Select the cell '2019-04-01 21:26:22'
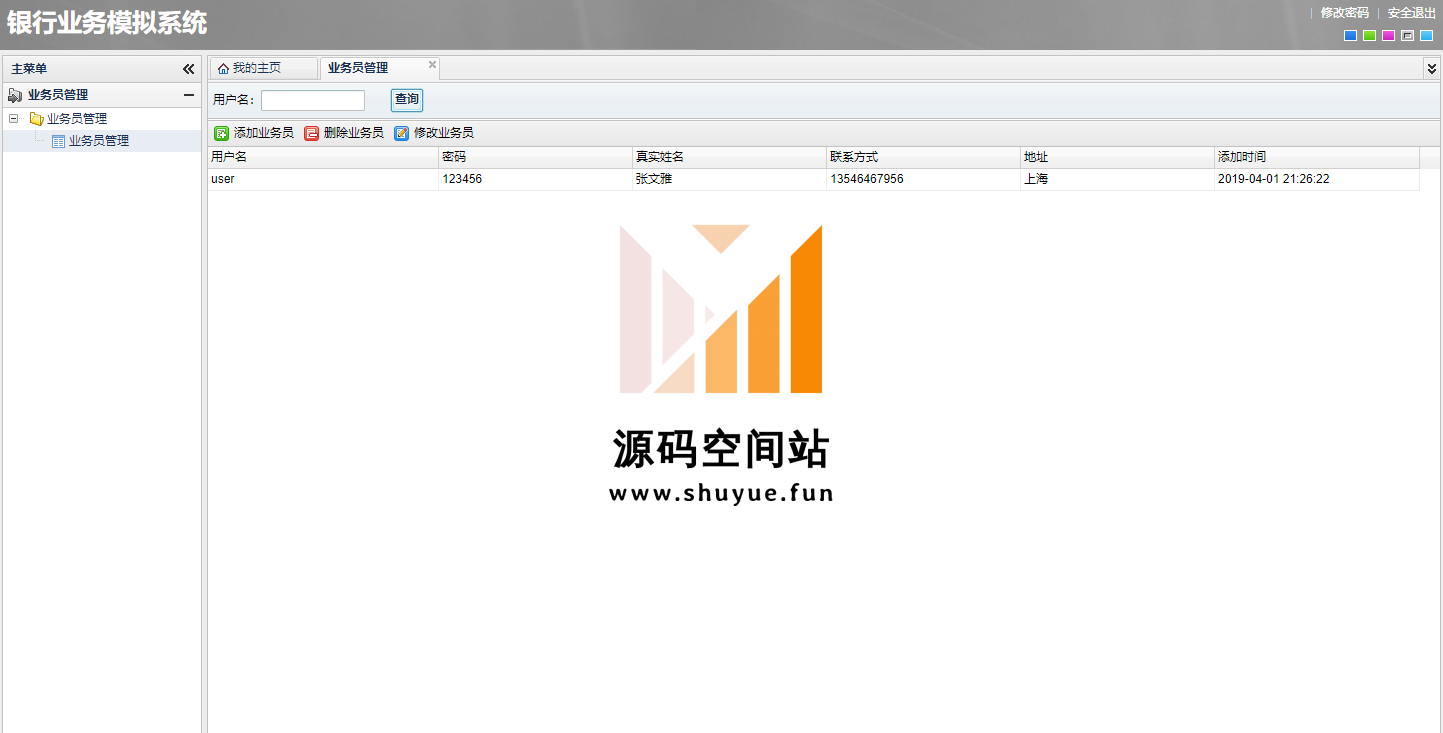This screenshot has width=1443, height=733. point(1317,180)
